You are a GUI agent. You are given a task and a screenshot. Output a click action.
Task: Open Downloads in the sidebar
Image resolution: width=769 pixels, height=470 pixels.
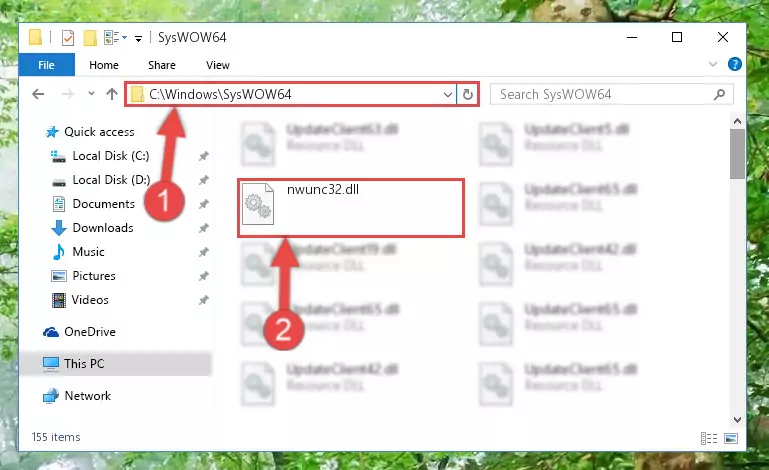pos(103,228)
